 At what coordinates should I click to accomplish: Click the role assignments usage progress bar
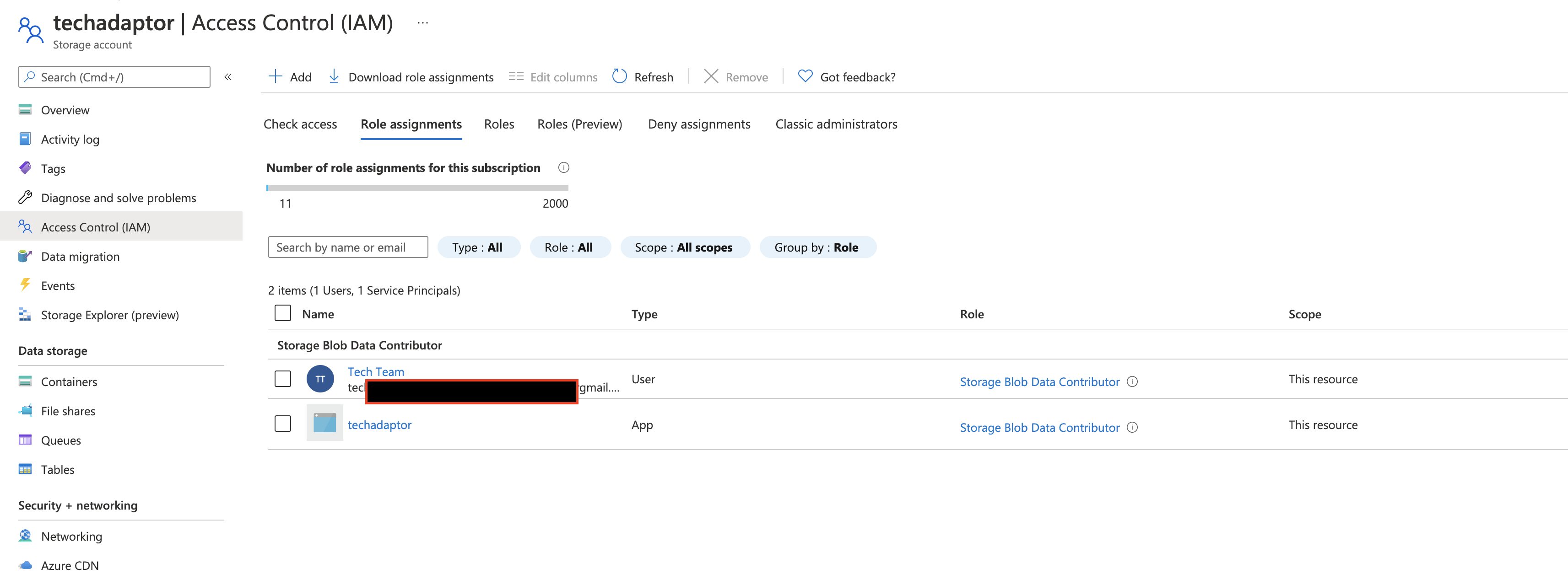[x=417, y=188]
